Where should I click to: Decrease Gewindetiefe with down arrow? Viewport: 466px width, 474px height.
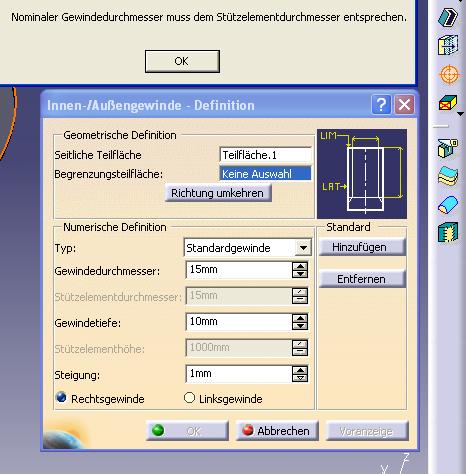tap(300, 326)
